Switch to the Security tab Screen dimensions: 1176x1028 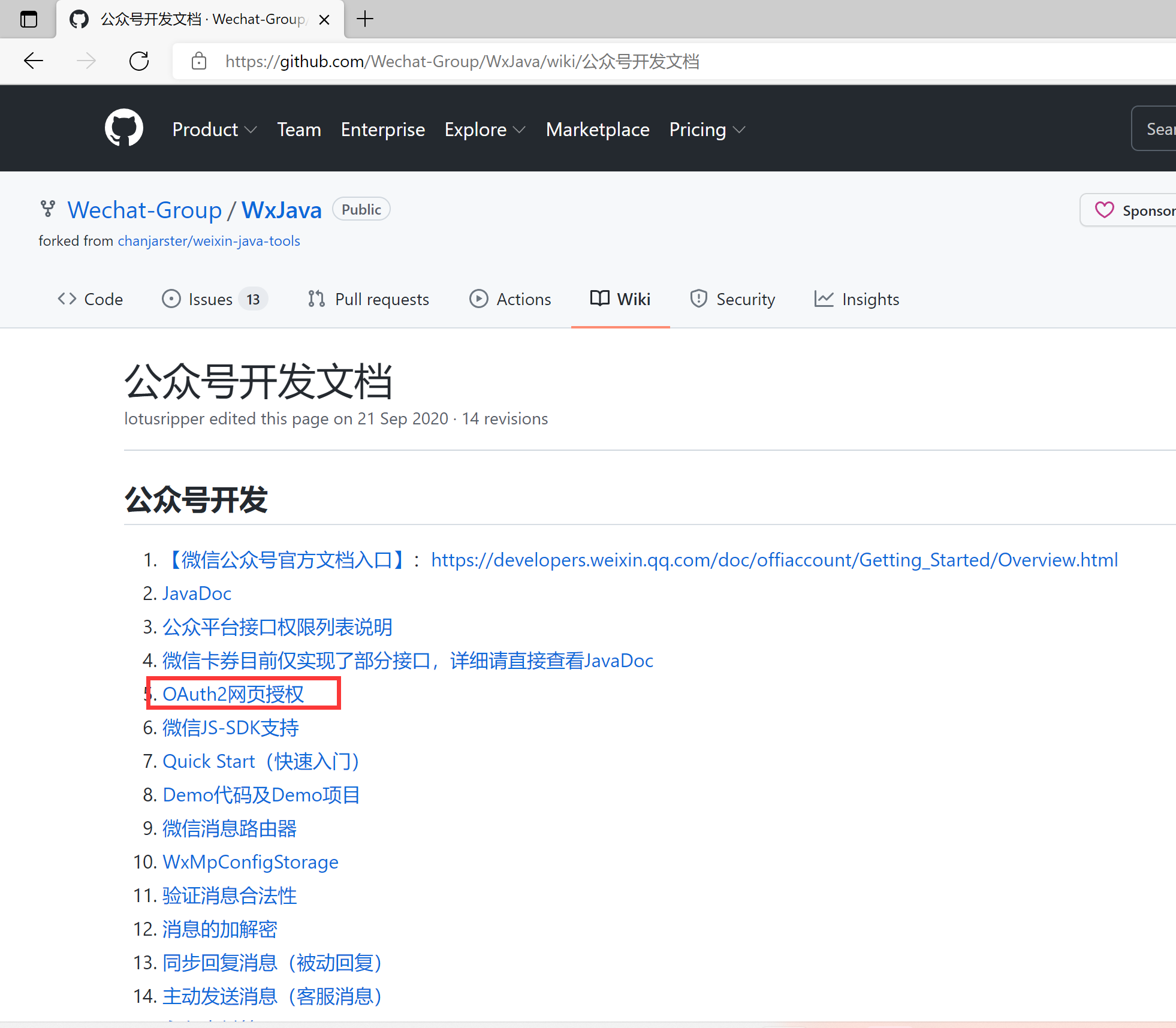coord(732,299)
